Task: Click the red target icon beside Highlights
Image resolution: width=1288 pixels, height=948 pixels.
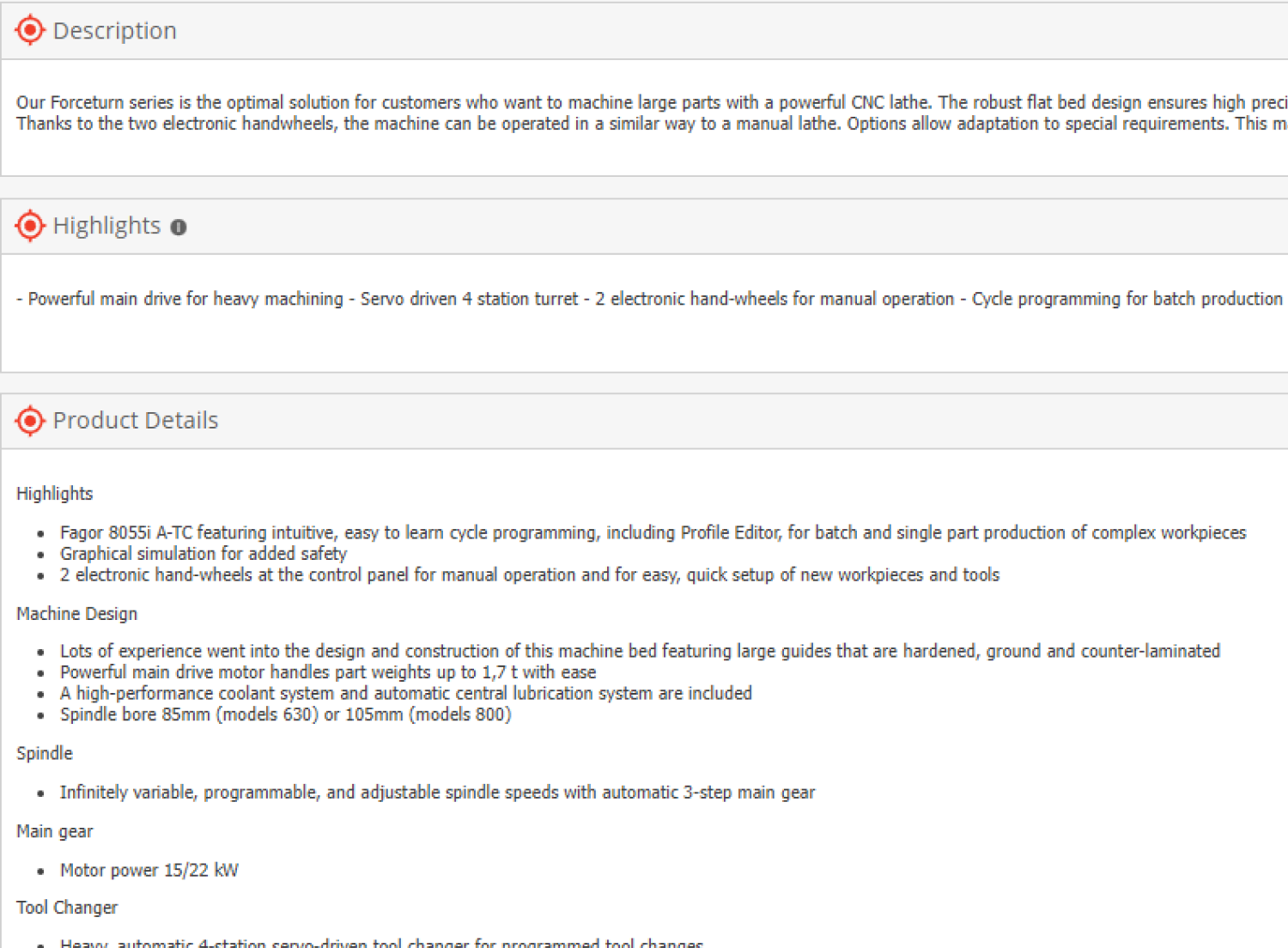Action: (30, 226)
